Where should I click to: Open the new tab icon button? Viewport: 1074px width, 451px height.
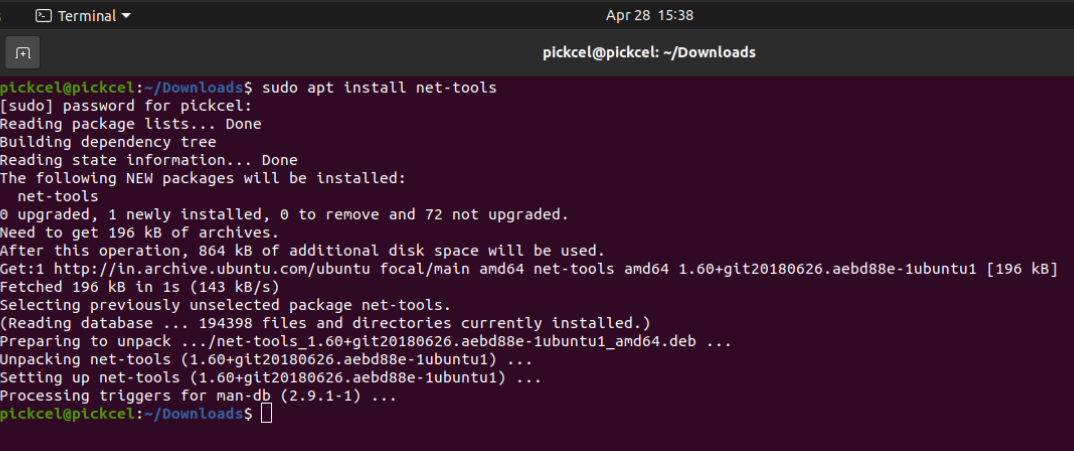click(23, 53)
